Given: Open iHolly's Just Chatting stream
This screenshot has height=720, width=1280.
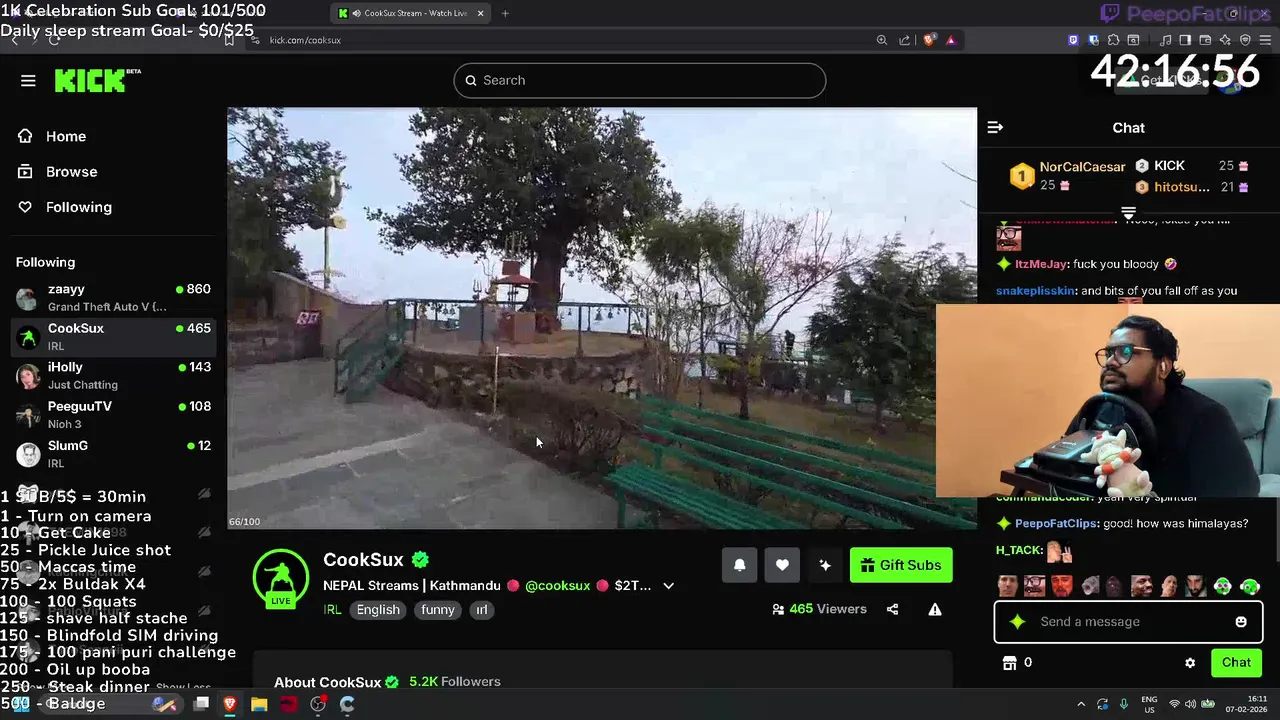Looking at the screenshot, I should (x=113, y=375).
